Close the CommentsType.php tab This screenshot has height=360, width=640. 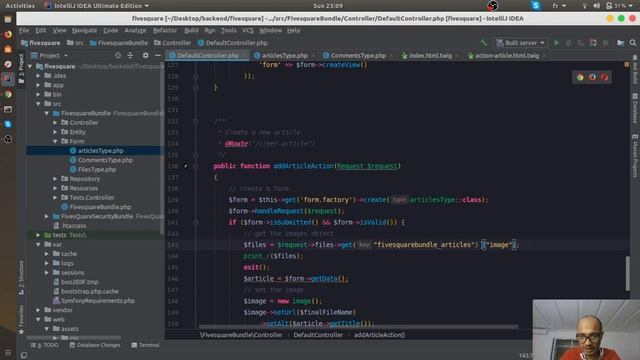pyautogui.click(x=391, y=56)
